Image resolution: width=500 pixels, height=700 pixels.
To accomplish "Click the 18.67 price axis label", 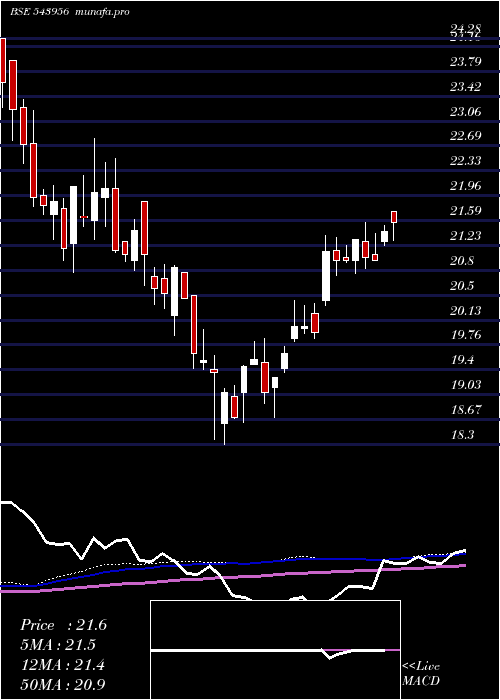I will (x=466, y=410).
